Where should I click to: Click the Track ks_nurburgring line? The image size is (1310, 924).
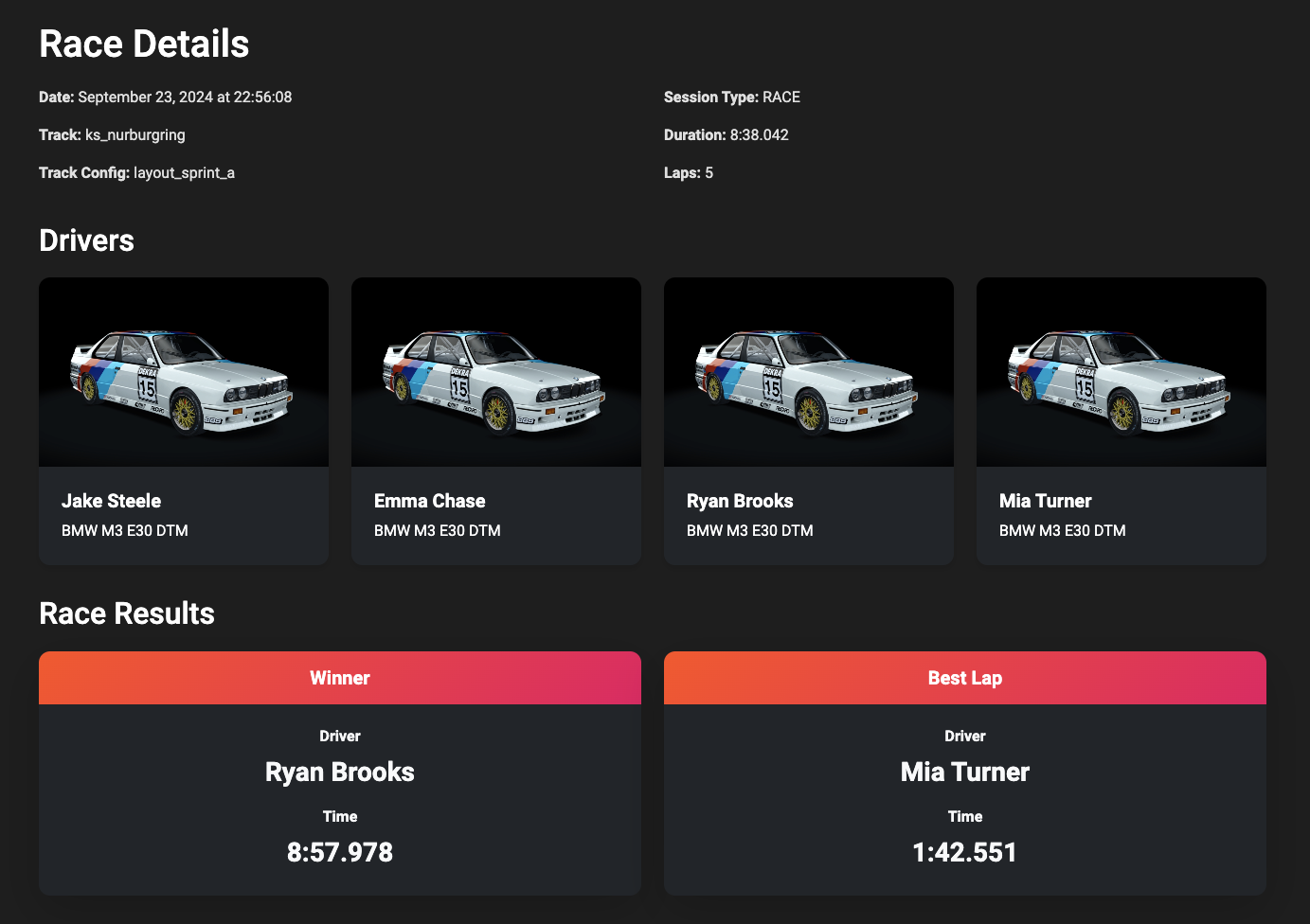click(112, 134)
